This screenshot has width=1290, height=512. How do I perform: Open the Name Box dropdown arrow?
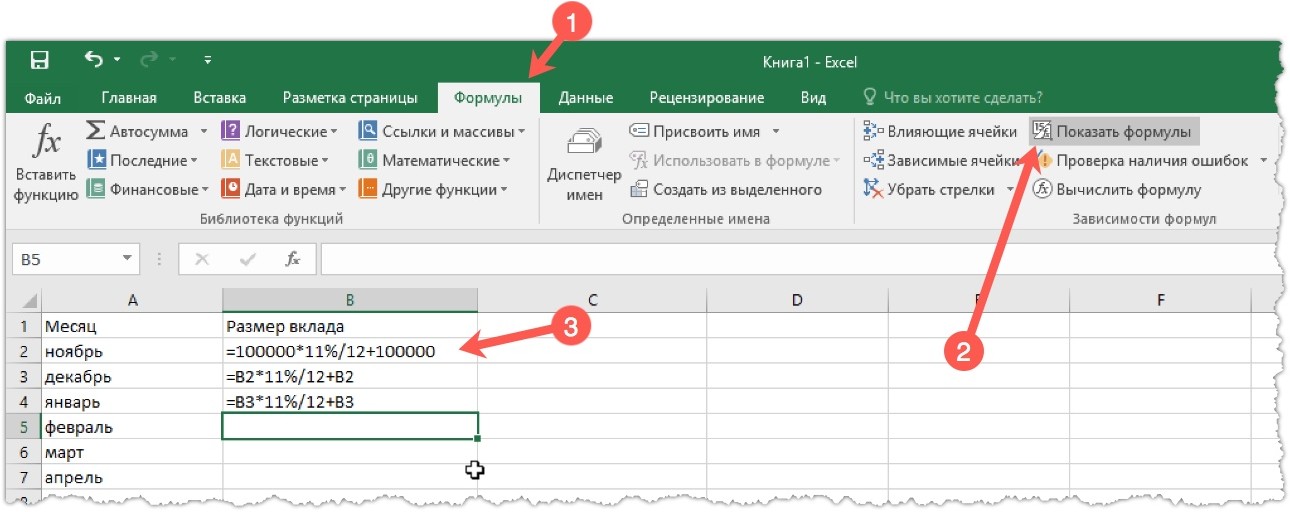[x=127, y=259]
